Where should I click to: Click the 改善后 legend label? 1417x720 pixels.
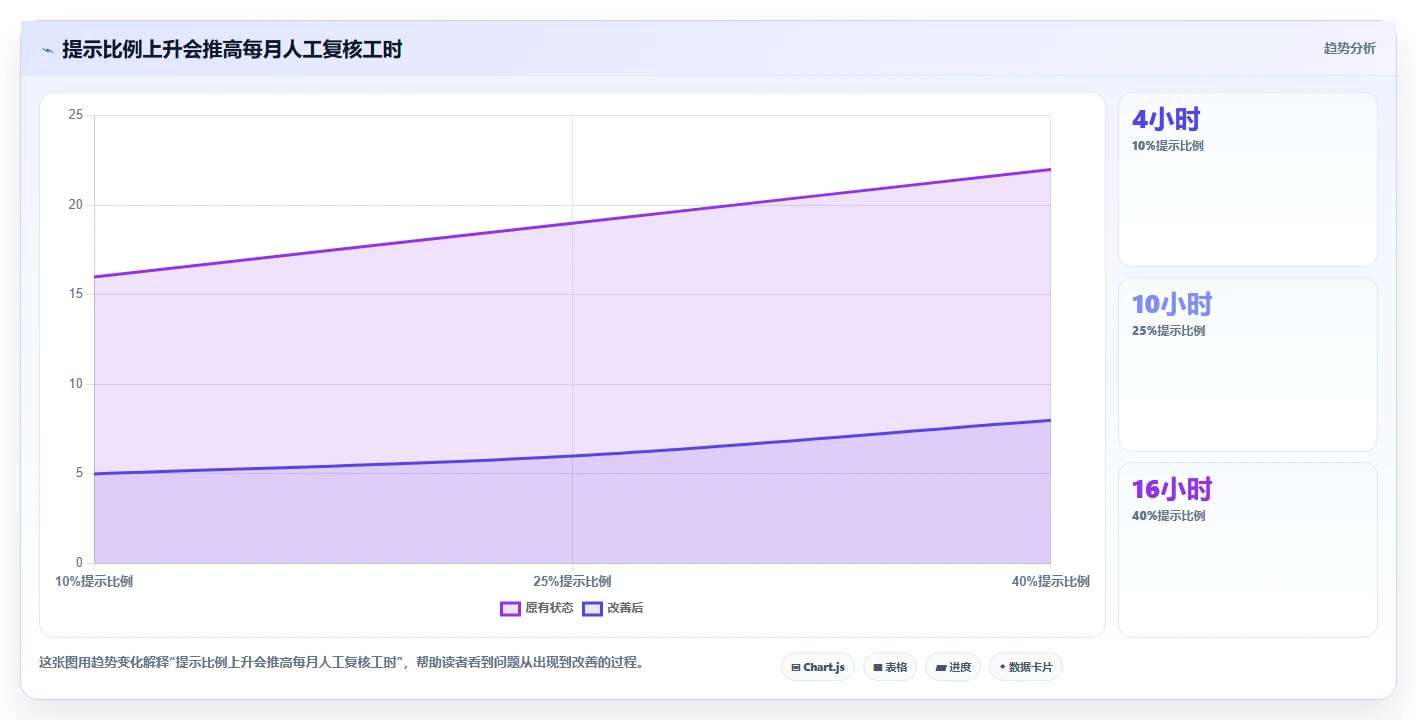click(x=625, y=608)
